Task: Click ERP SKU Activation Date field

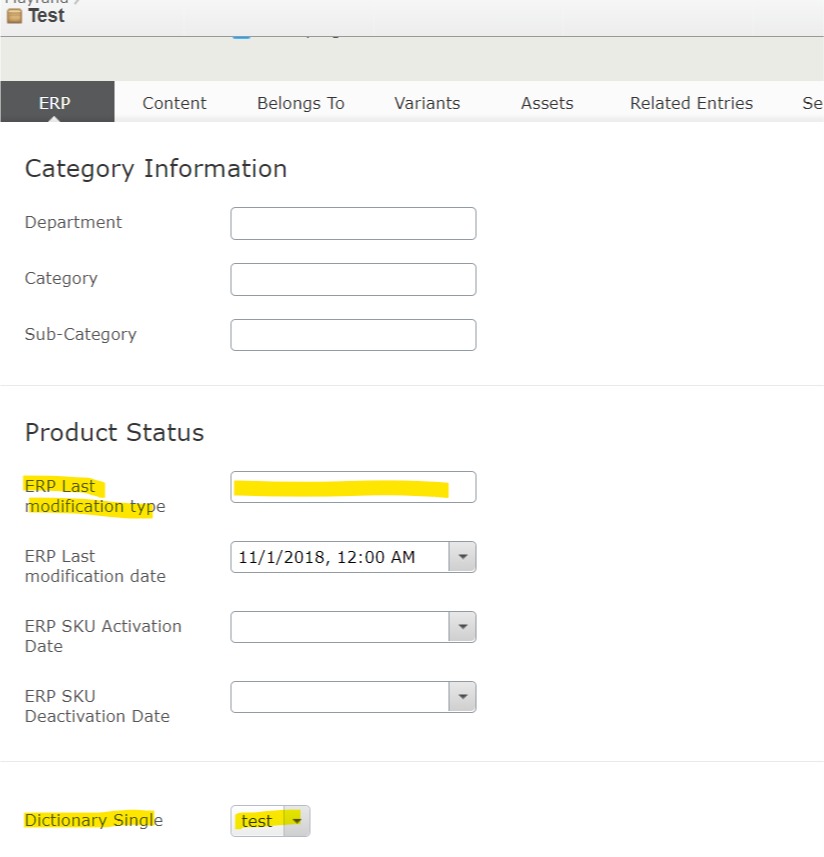Action: [340, 627]
